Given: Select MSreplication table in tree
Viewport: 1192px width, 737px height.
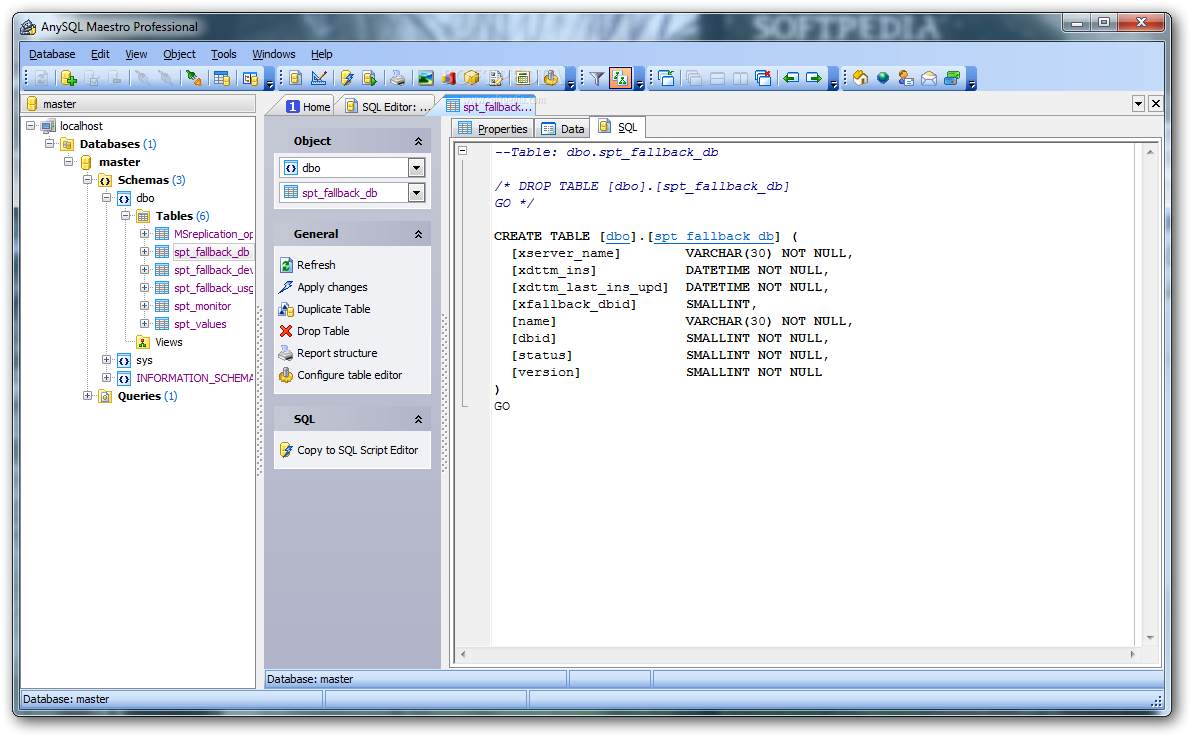Looking at the screenshot, I should click(213, 234).
